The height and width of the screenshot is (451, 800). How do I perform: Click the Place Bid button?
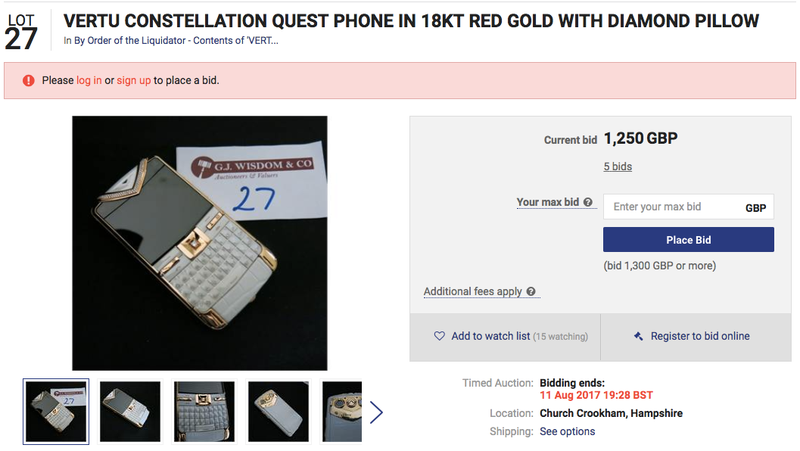pos(688,240)
